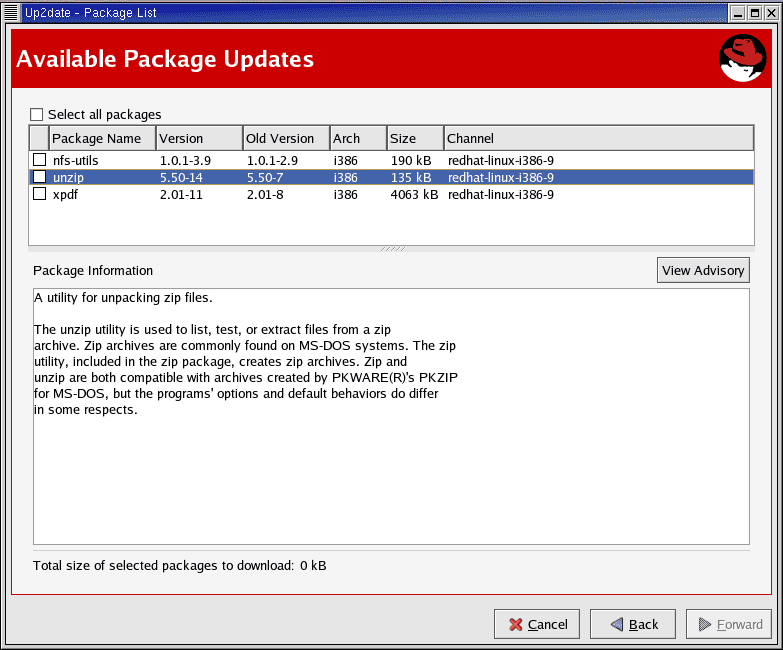Select the nfs-utils package row
Image resolution: width=783 pixels, height=650 pixels.
point(392,160)
